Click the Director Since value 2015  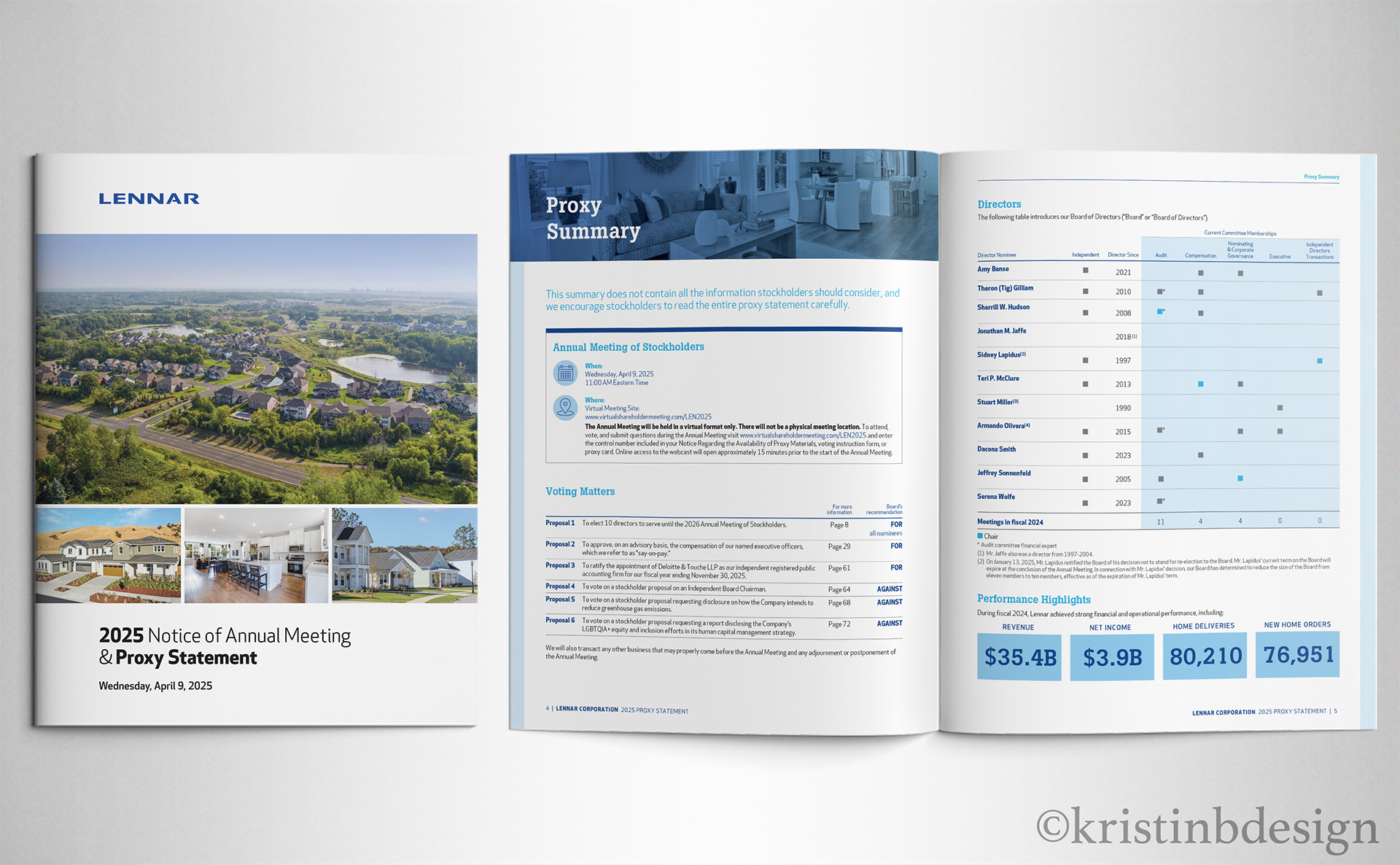pyautogui.click(x=1123, y=432)
